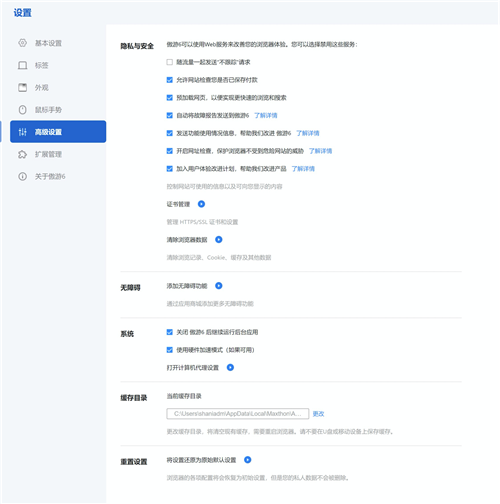Click the 清除浏览记录、Cookie description text
This screenshot has height=504, width=500.
(x=219, y=257)
